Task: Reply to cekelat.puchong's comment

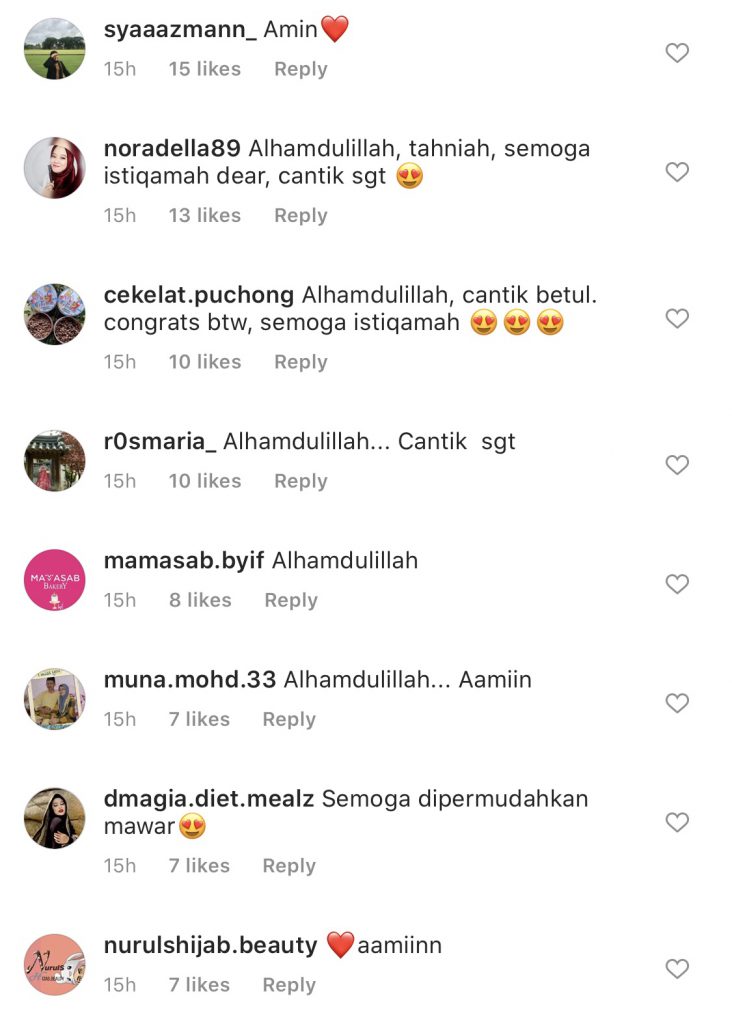Action: pos(300,362)
